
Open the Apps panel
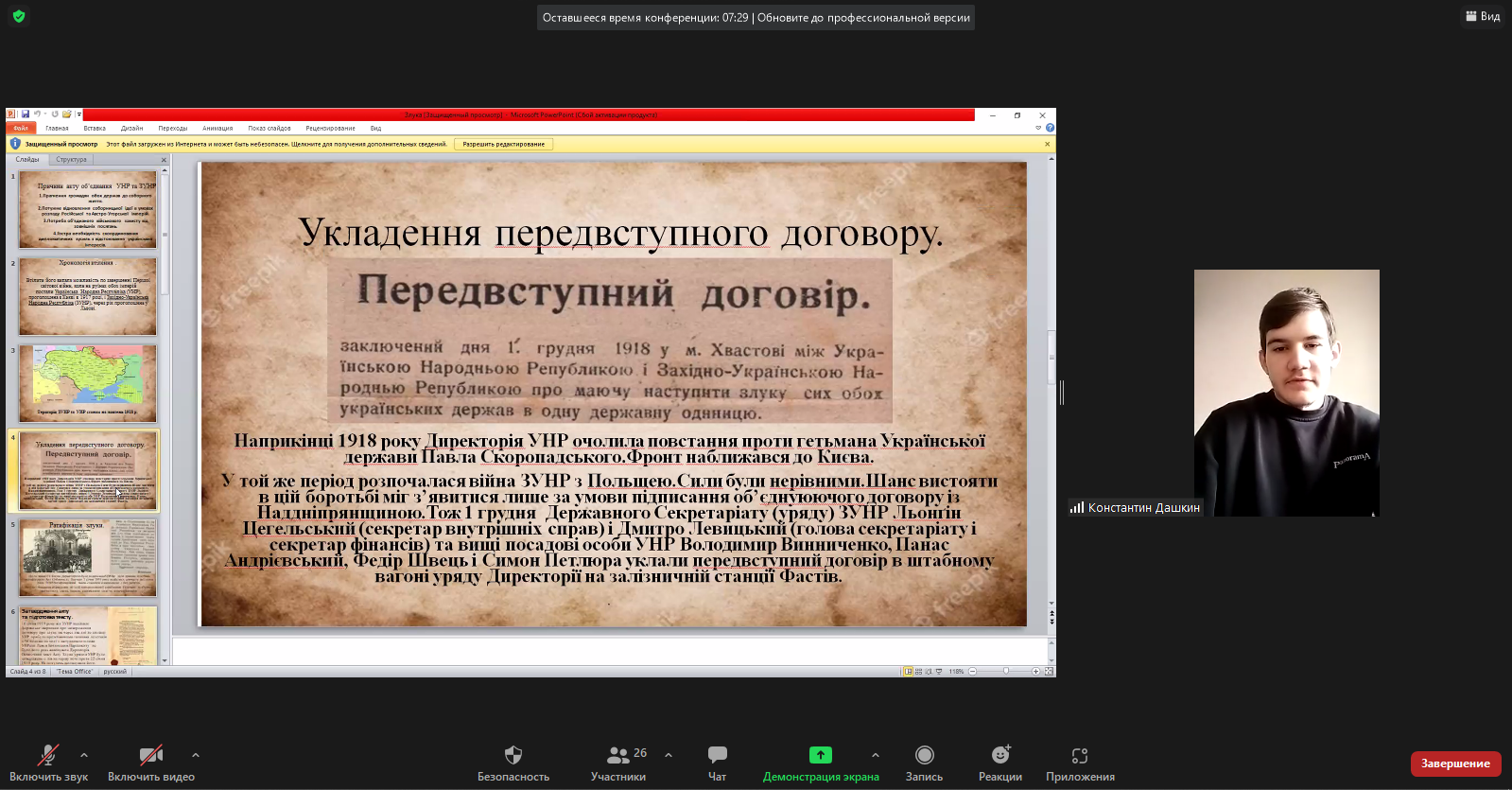click(1080, 755)
